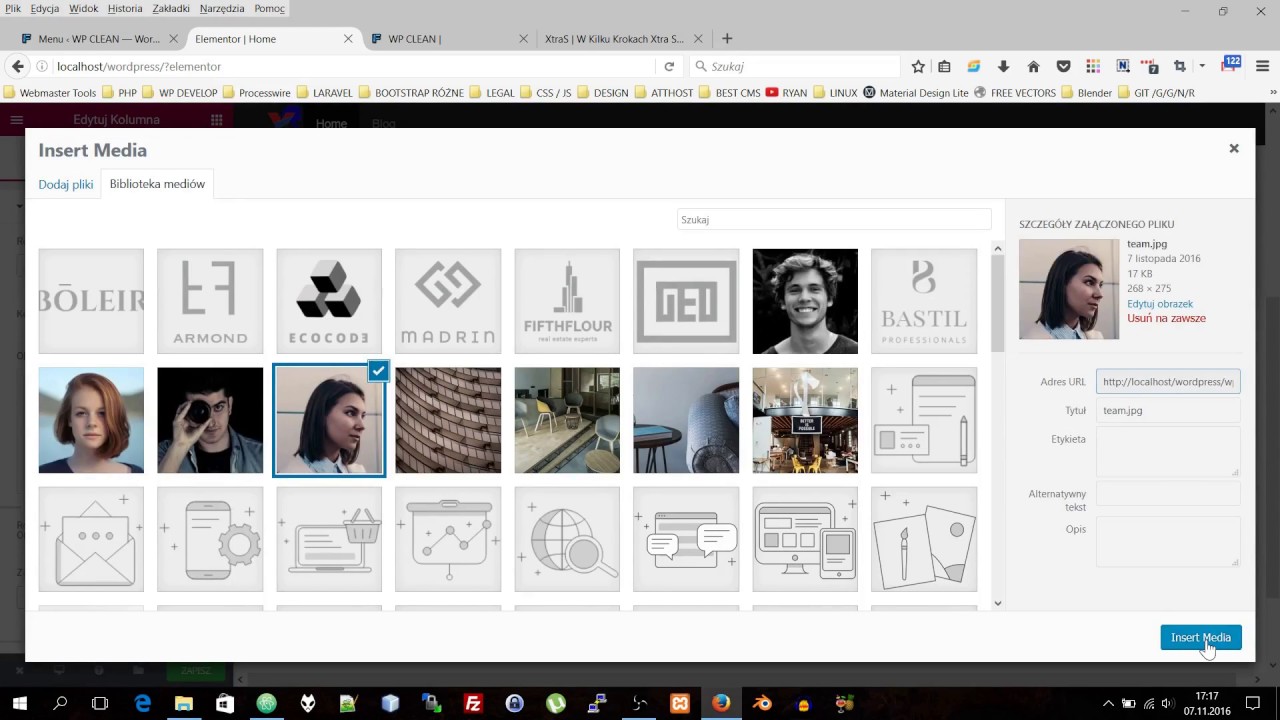
Task: Select the presentation chart icon image
Action: (x=448, y=539)
